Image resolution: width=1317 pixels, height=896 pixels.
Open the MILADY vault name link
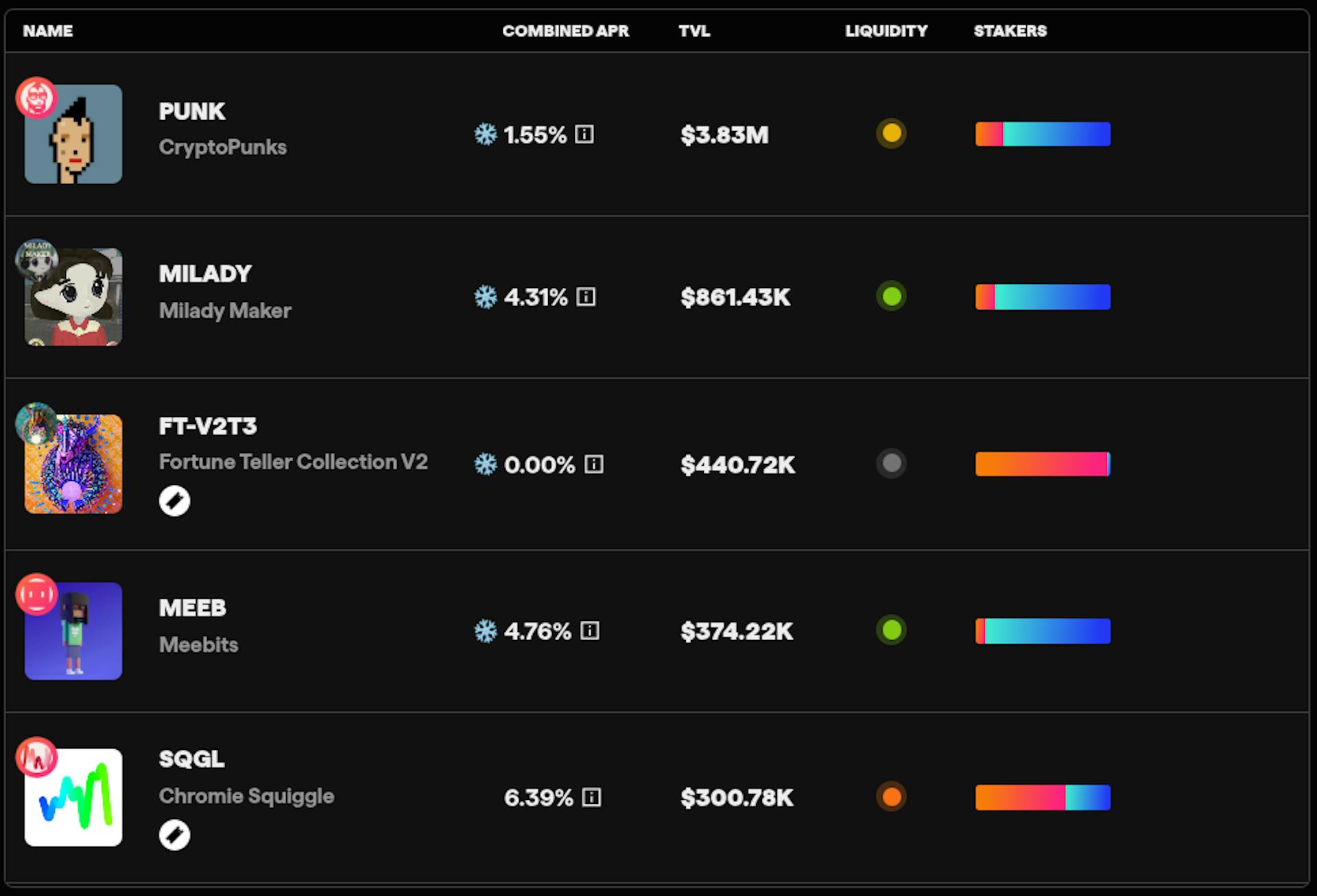[205, 274]
